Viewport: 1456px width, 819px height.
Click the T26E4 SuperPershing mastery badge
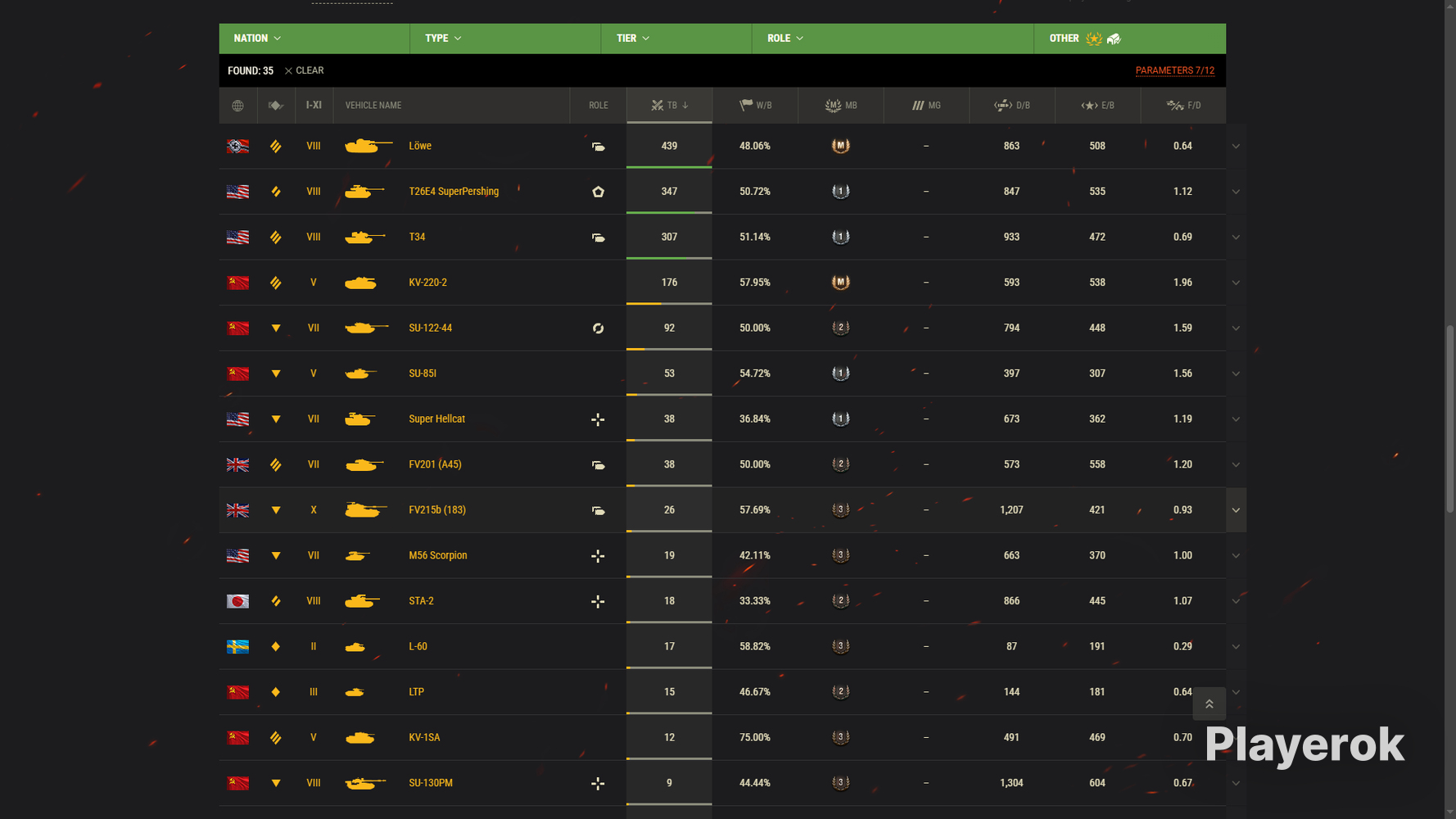[841, 192]
